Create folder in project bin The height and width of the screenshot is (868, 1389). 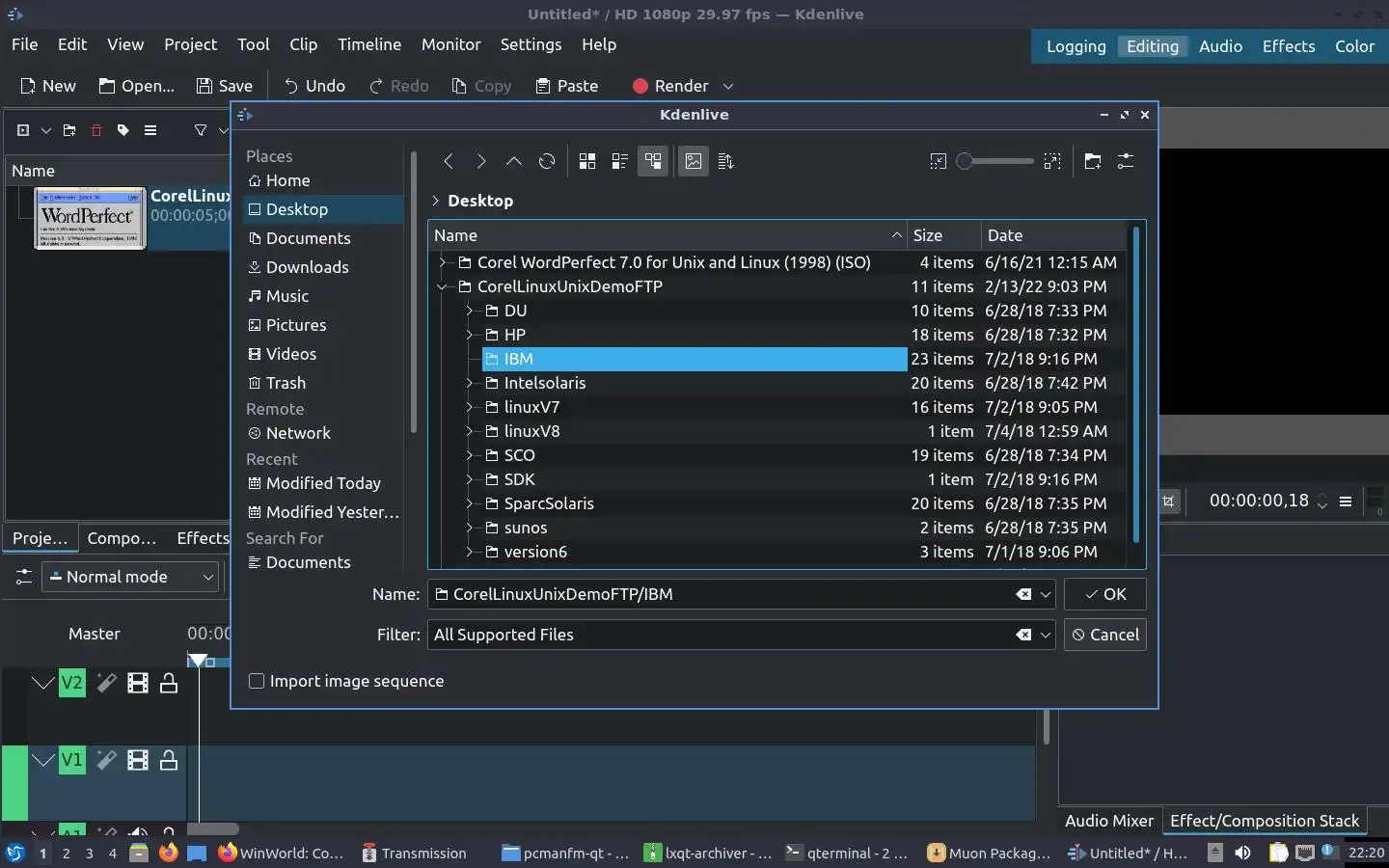click(x=69, y=130)
